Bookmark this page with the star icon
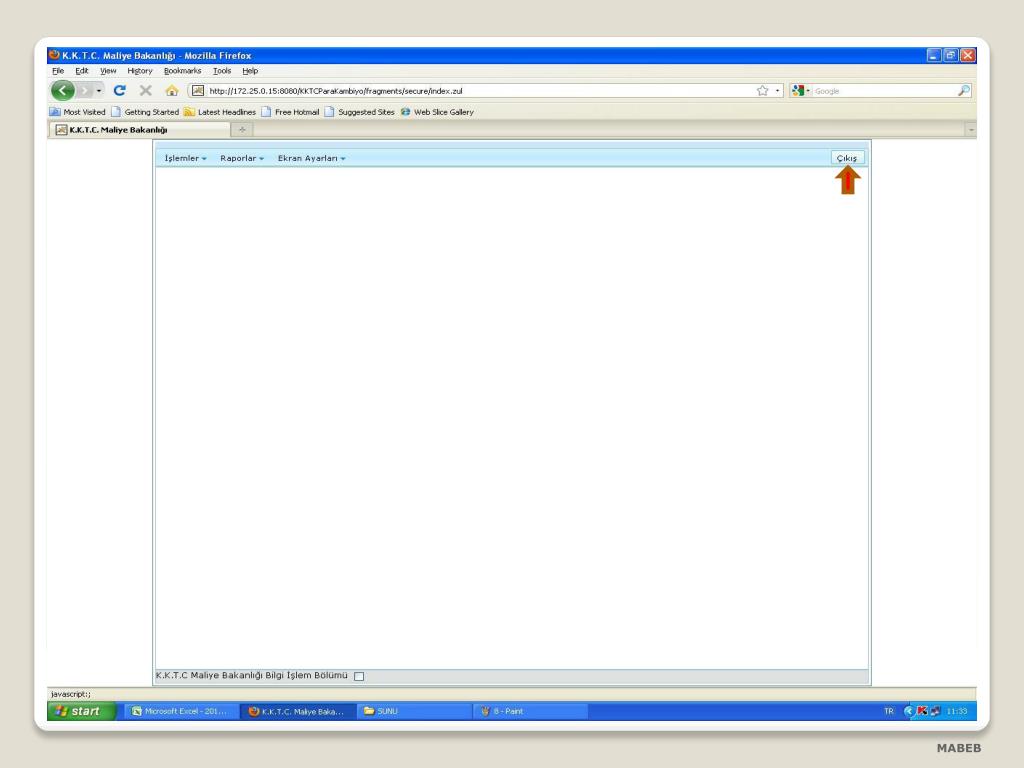 click(762, 91)
